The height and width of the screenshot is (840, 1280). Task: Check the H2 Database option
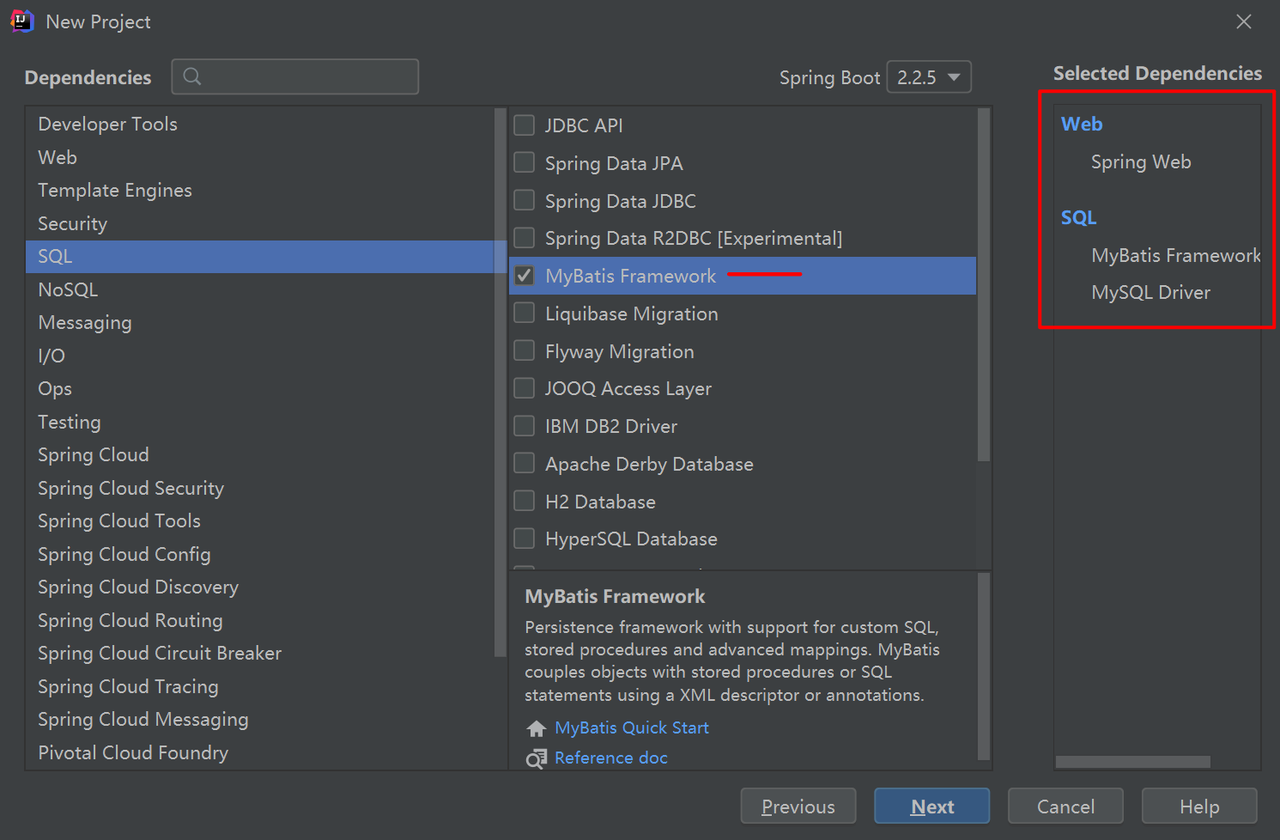click(524, 501)
